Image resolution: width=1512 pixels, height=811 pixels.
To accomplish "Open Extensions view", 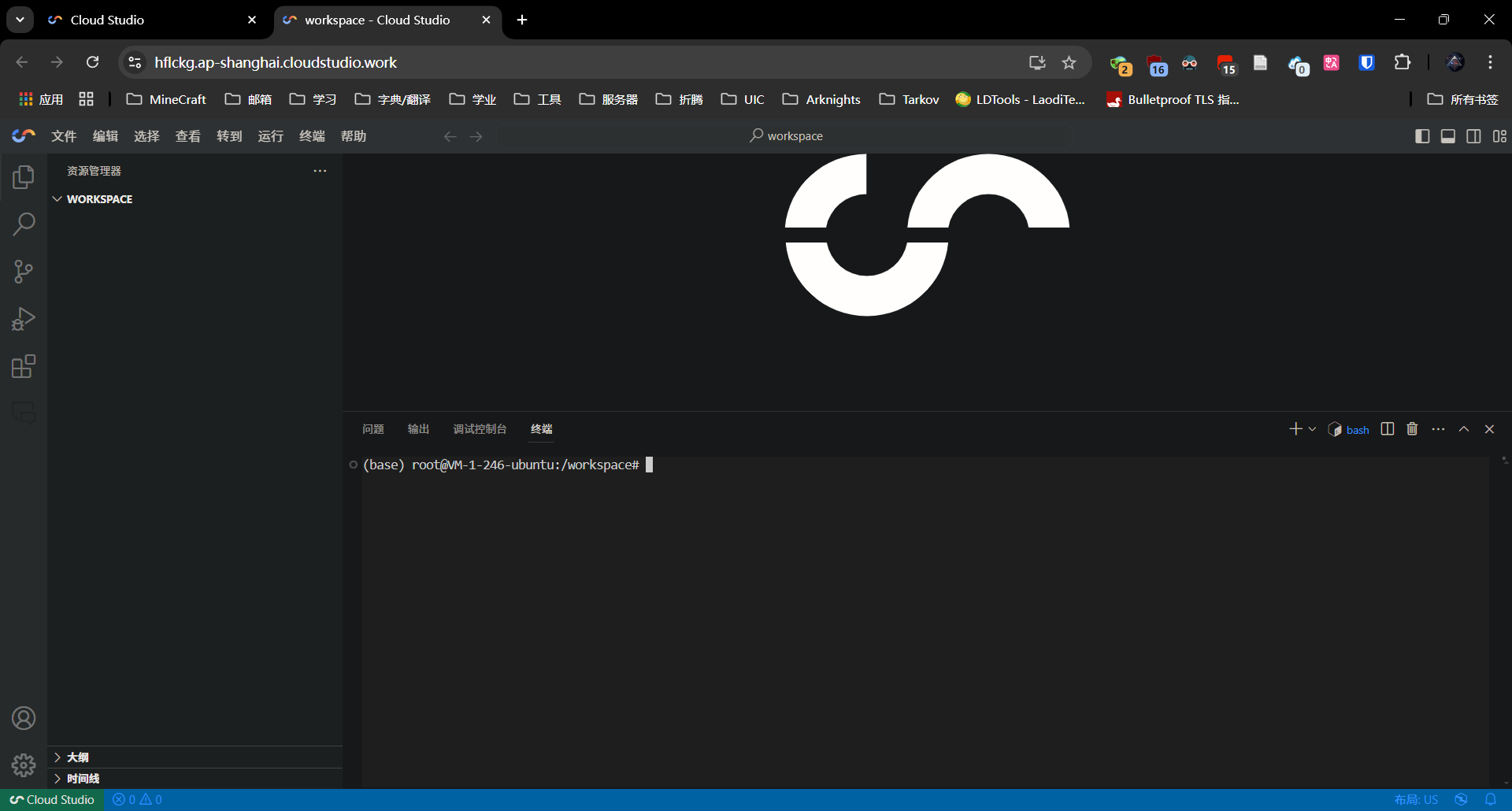I will 24,366.
